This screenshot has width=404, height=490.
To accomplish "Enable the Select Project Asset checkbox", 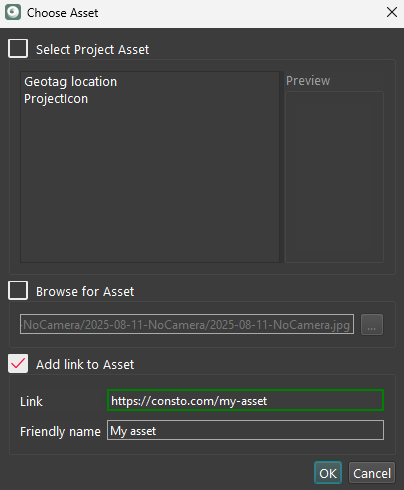I will (18, 49).
